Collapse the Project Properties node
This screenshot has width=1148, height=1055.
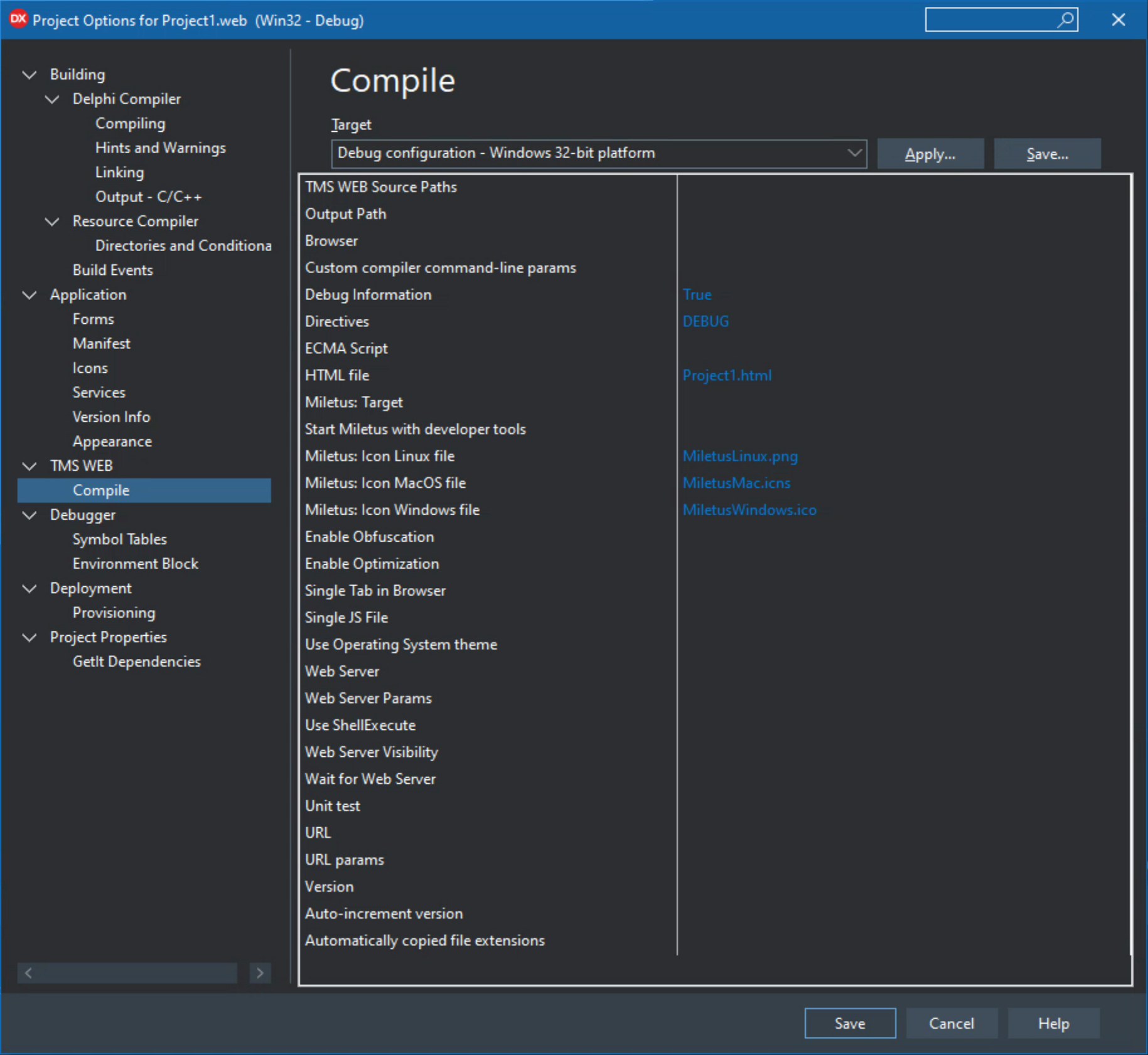(30, 638)
